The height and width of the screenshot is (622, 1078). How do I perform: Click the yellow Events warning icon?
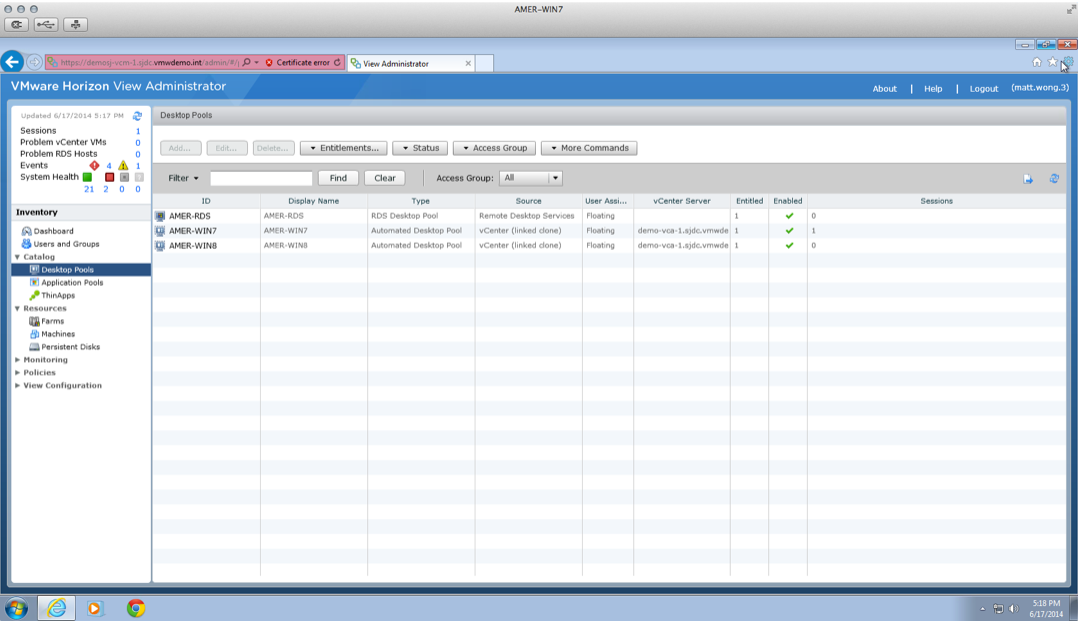(x=123, y=165)
